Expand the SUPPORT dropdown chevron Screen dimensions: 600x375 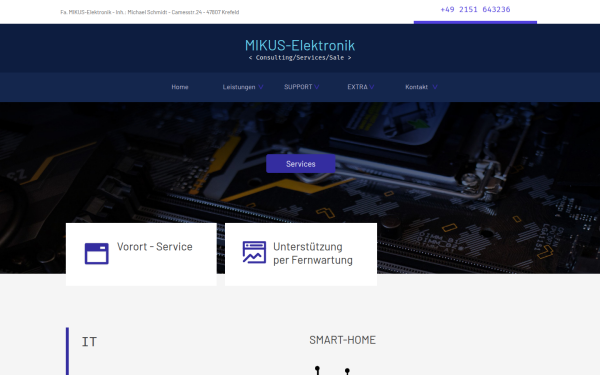point(317,87)
